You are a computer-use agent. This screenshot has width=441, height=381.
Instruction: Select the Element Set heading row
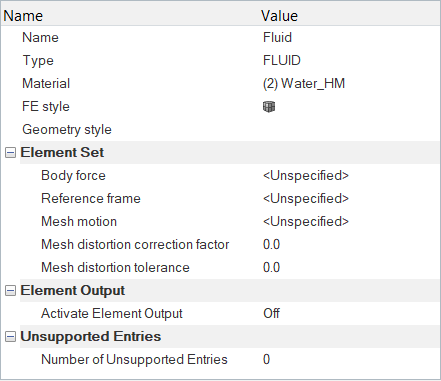pos(229,153)
